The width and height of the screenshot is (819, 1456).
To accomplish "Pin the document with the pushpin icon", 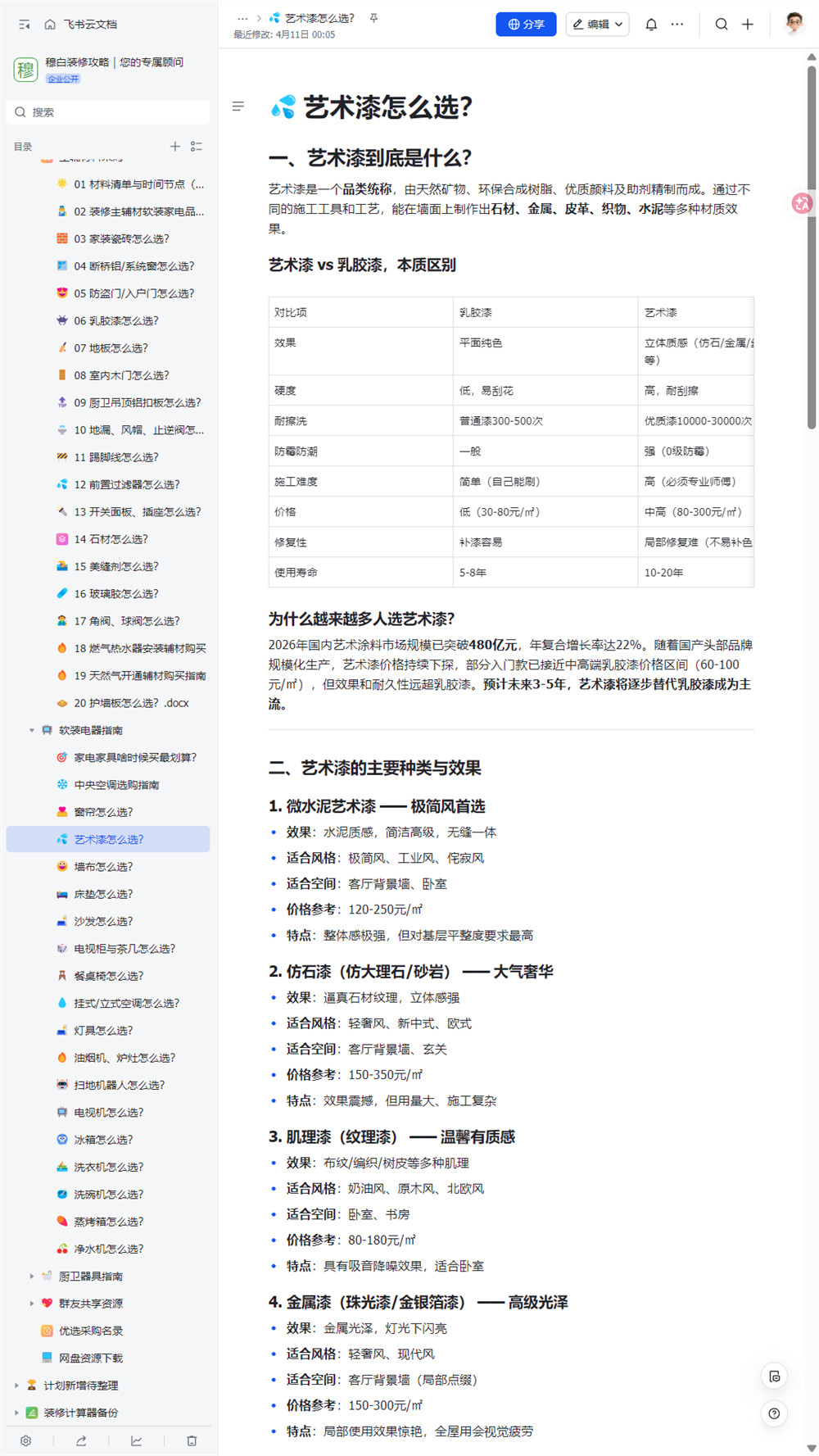I will tap(373, 18).
